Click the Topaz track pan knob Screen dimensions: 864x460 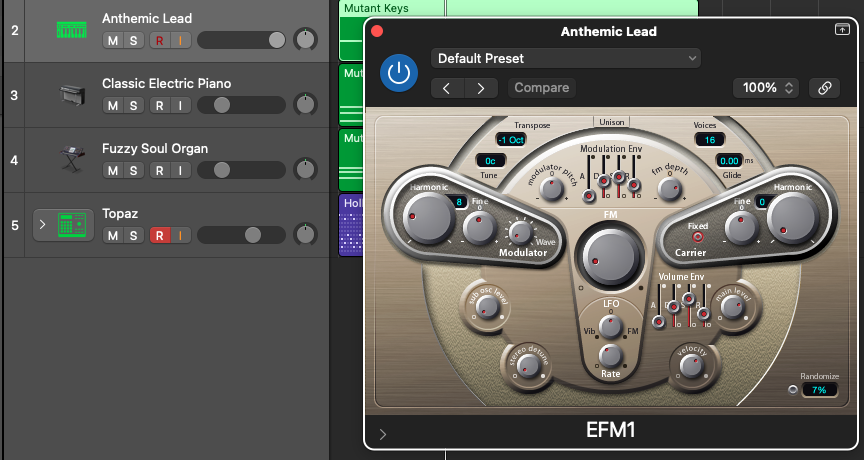coord(305,235)
